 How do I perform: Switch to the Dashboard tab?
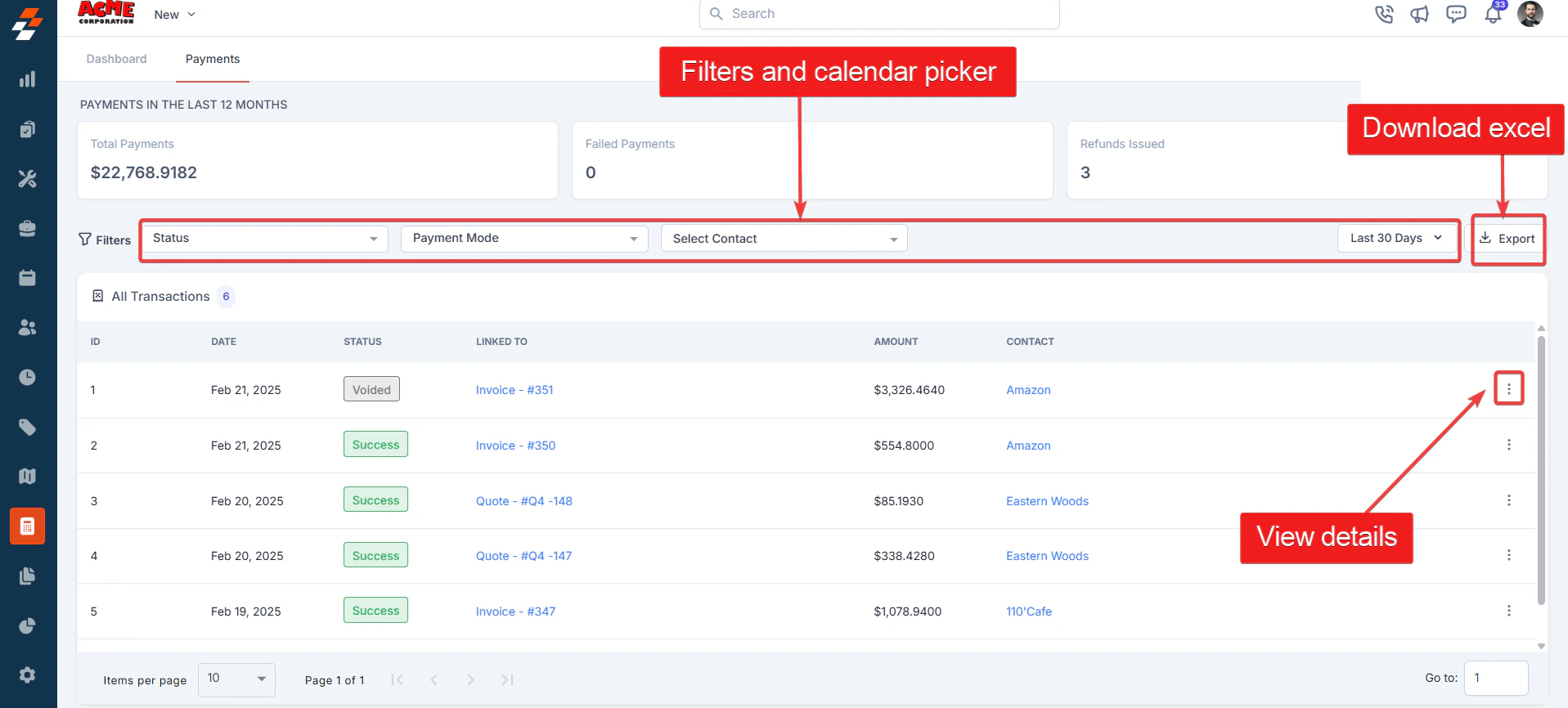click(117, 59)
